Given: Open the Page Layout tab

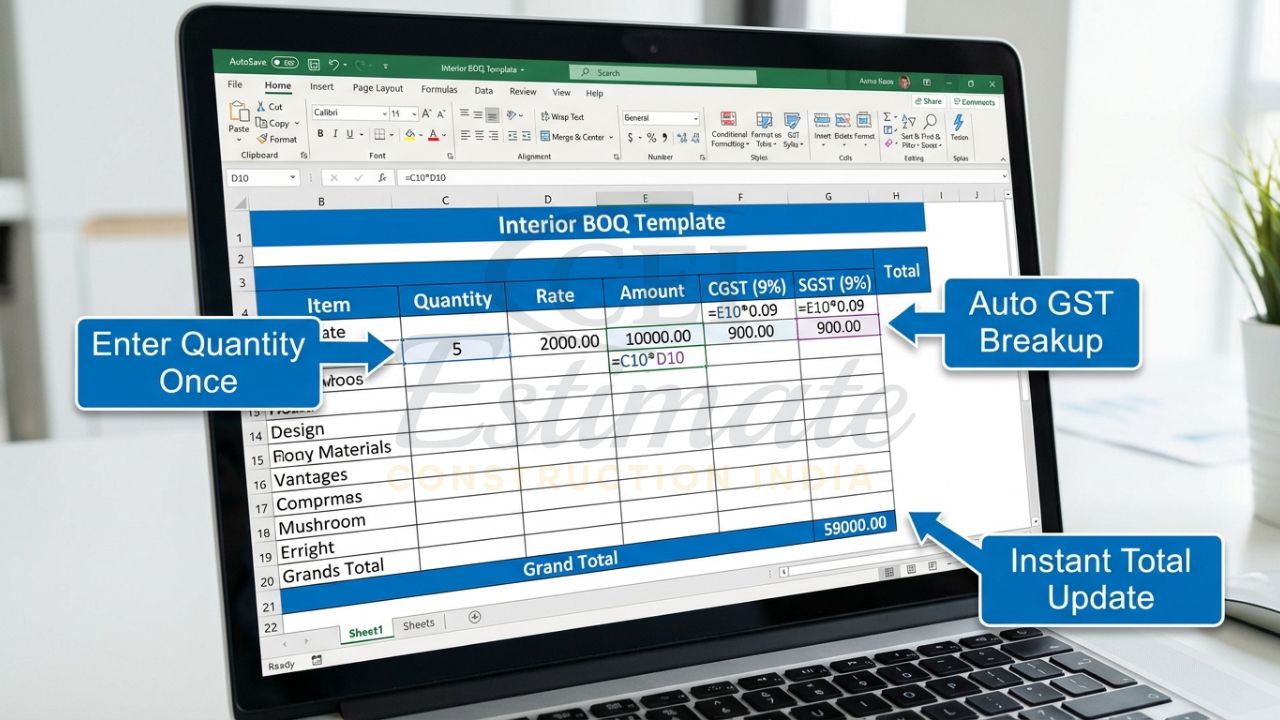Looking at the screenshot, I should point(378,88).
